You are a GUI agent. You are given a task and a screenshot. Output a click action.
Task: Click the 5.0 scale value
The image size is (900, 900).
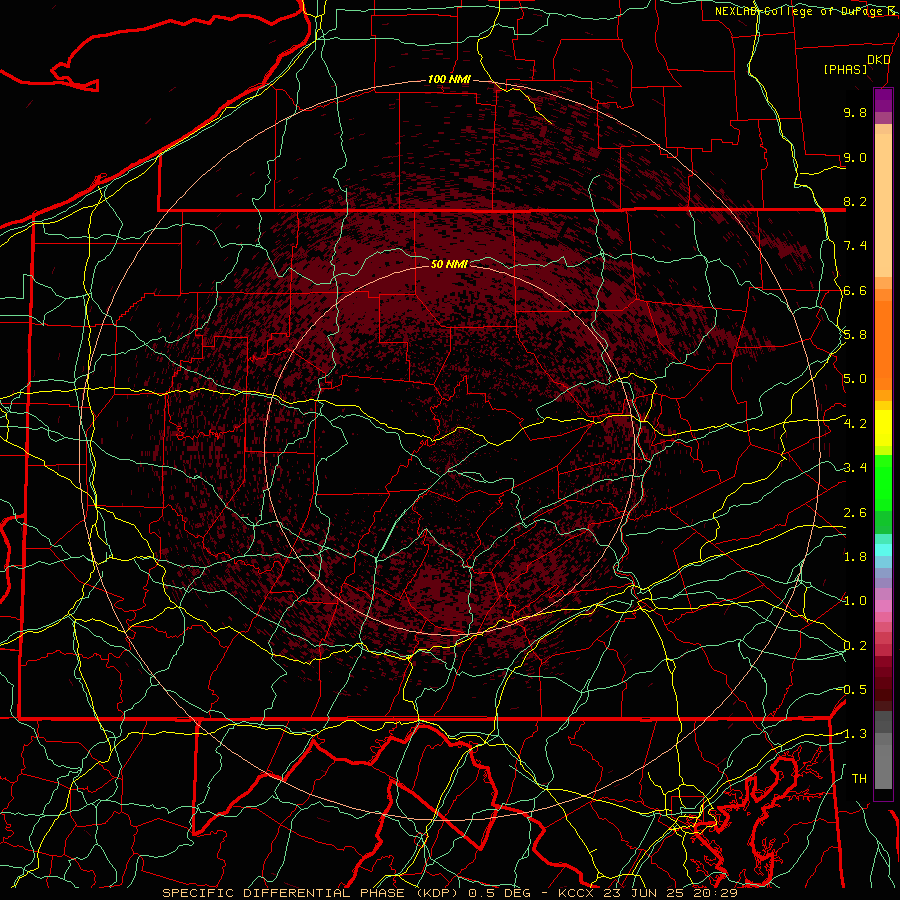point(855,379)
